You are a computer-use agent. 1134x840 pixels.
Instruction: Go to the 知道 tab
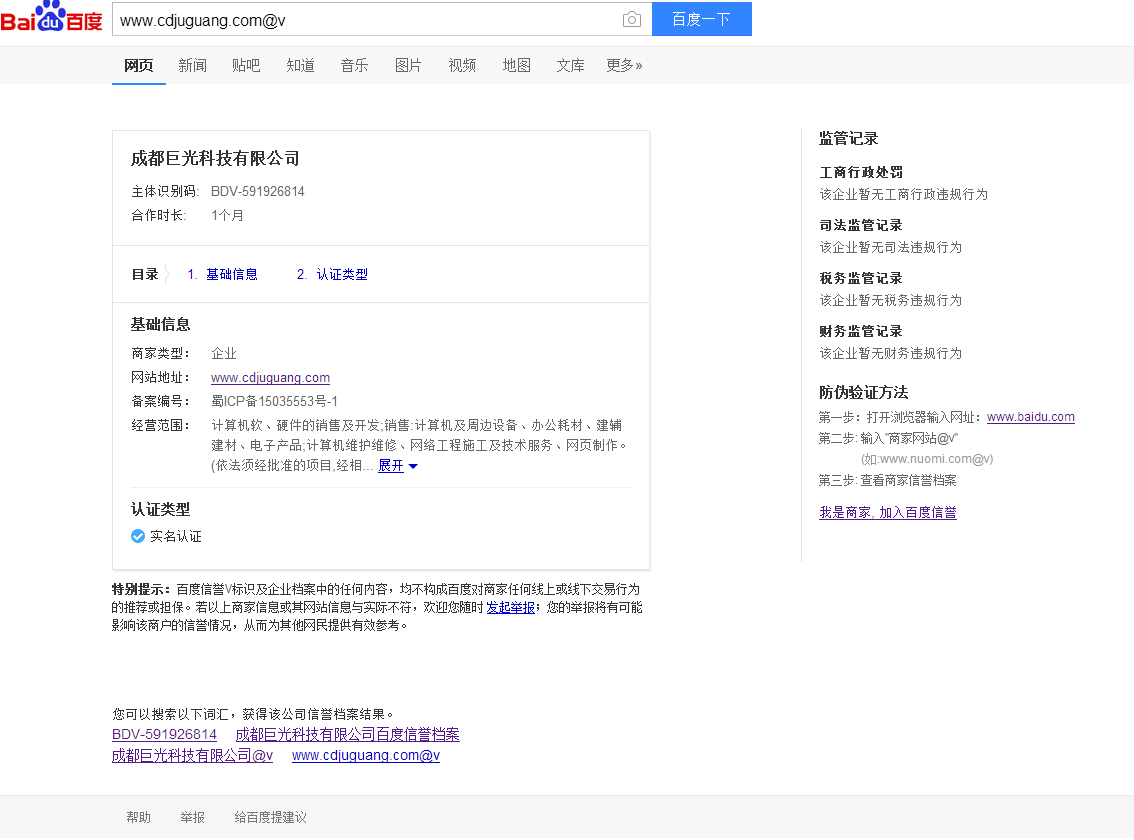300,66
